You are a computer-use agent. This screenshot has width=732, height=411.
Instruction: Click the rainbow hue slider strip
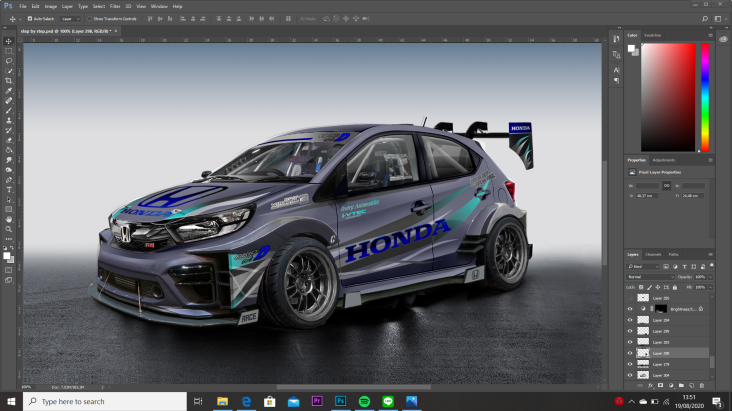click(x=705, y=97)
